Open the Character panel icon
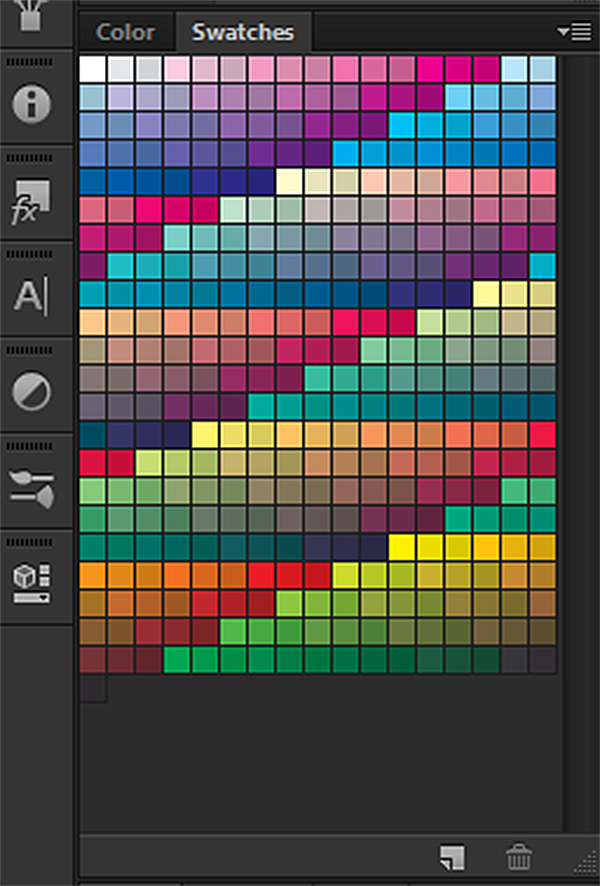The image size is (600, 886). pos(34,297)
